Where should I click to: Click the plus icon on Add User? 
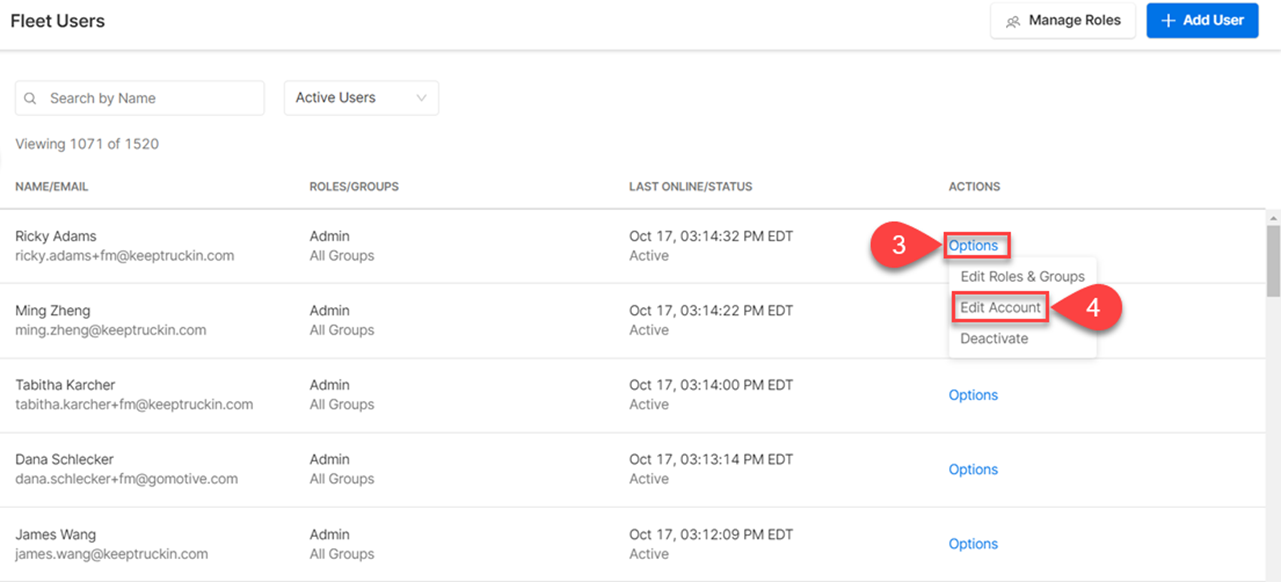point(1168,21)
